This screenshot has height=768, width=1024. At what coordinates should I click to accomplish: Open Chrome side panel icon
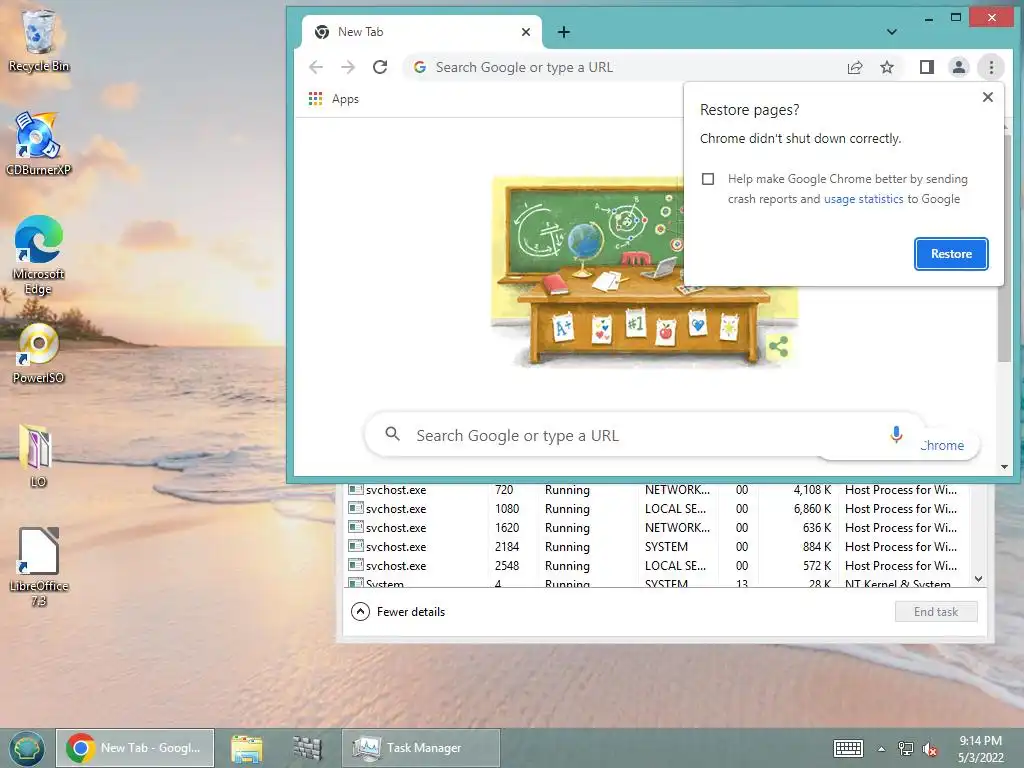[x=927, y=67]
